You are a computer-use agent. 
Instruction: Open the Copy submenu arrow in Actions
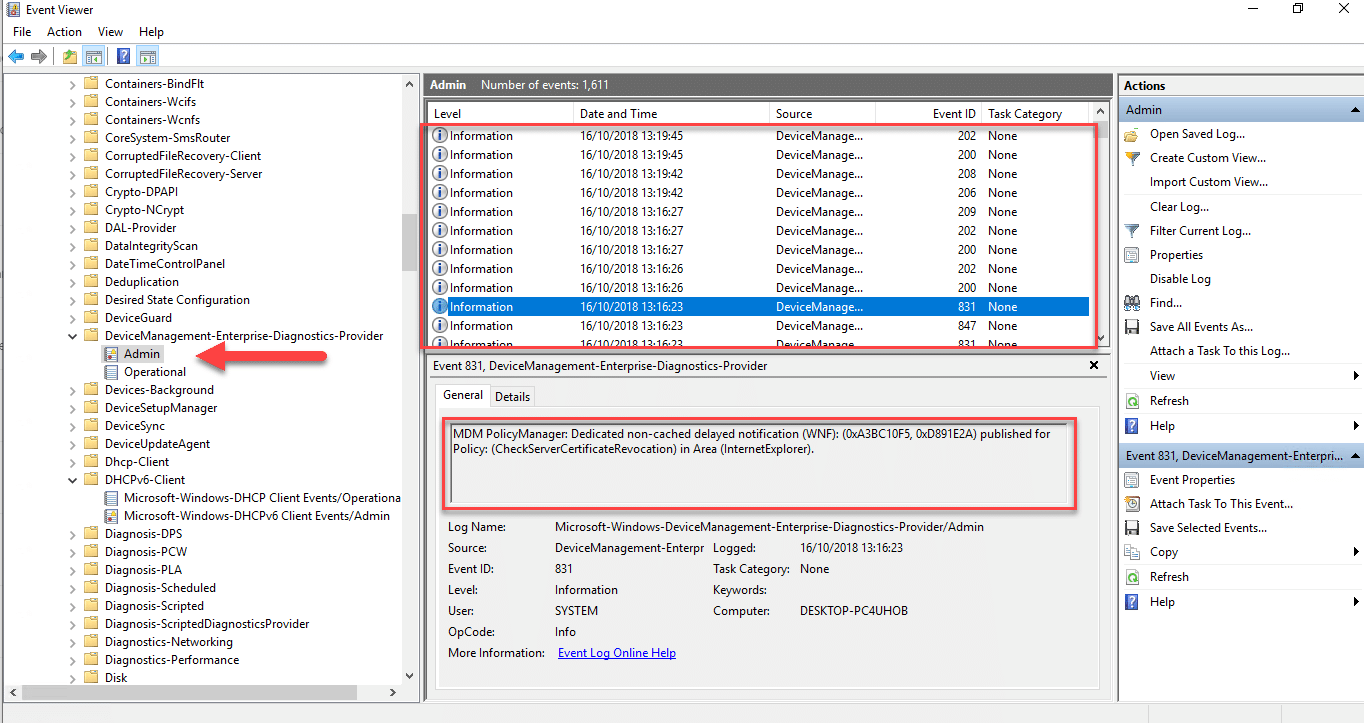pos(1356,552)
